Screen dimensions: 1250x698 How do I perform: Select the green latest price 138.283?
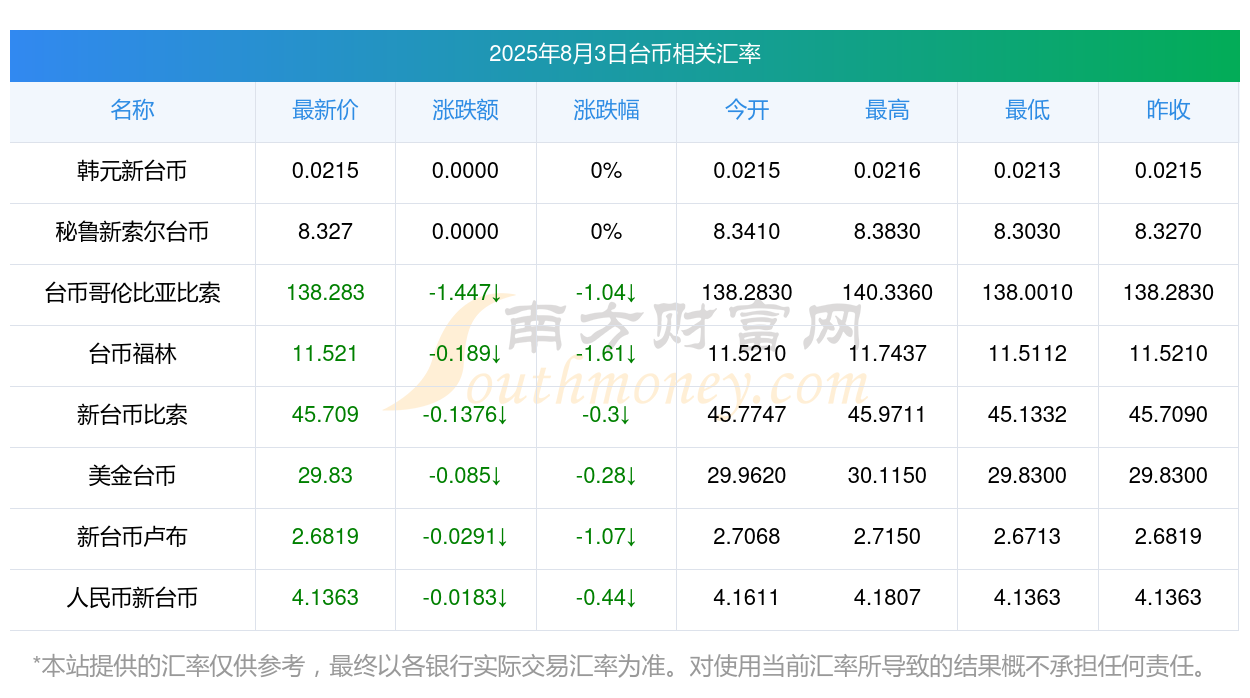point(325,293)
